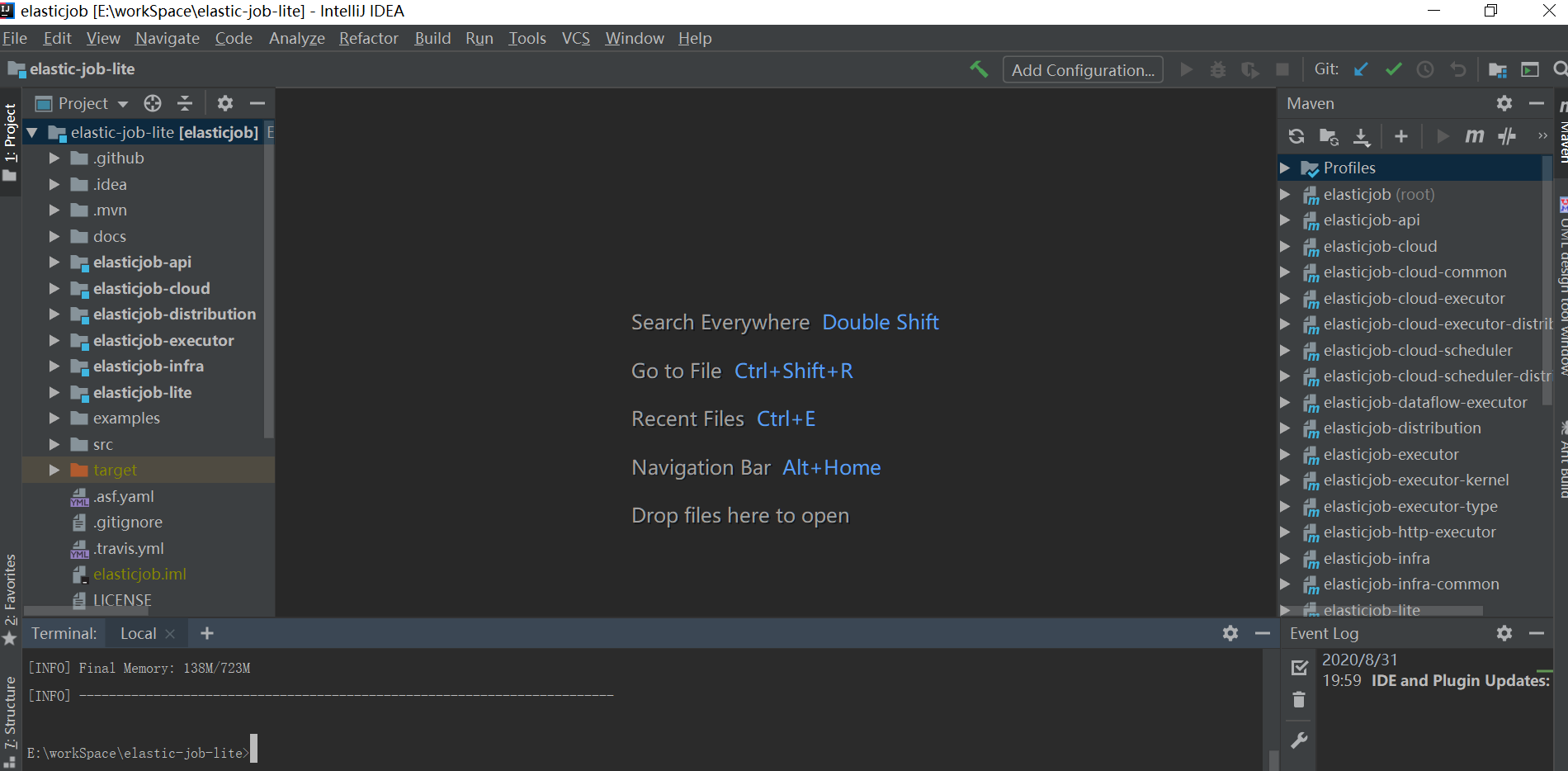Click the Debug bug icon
Image resolution: width=1568 pixels, height=771 pixels.
1218,69
